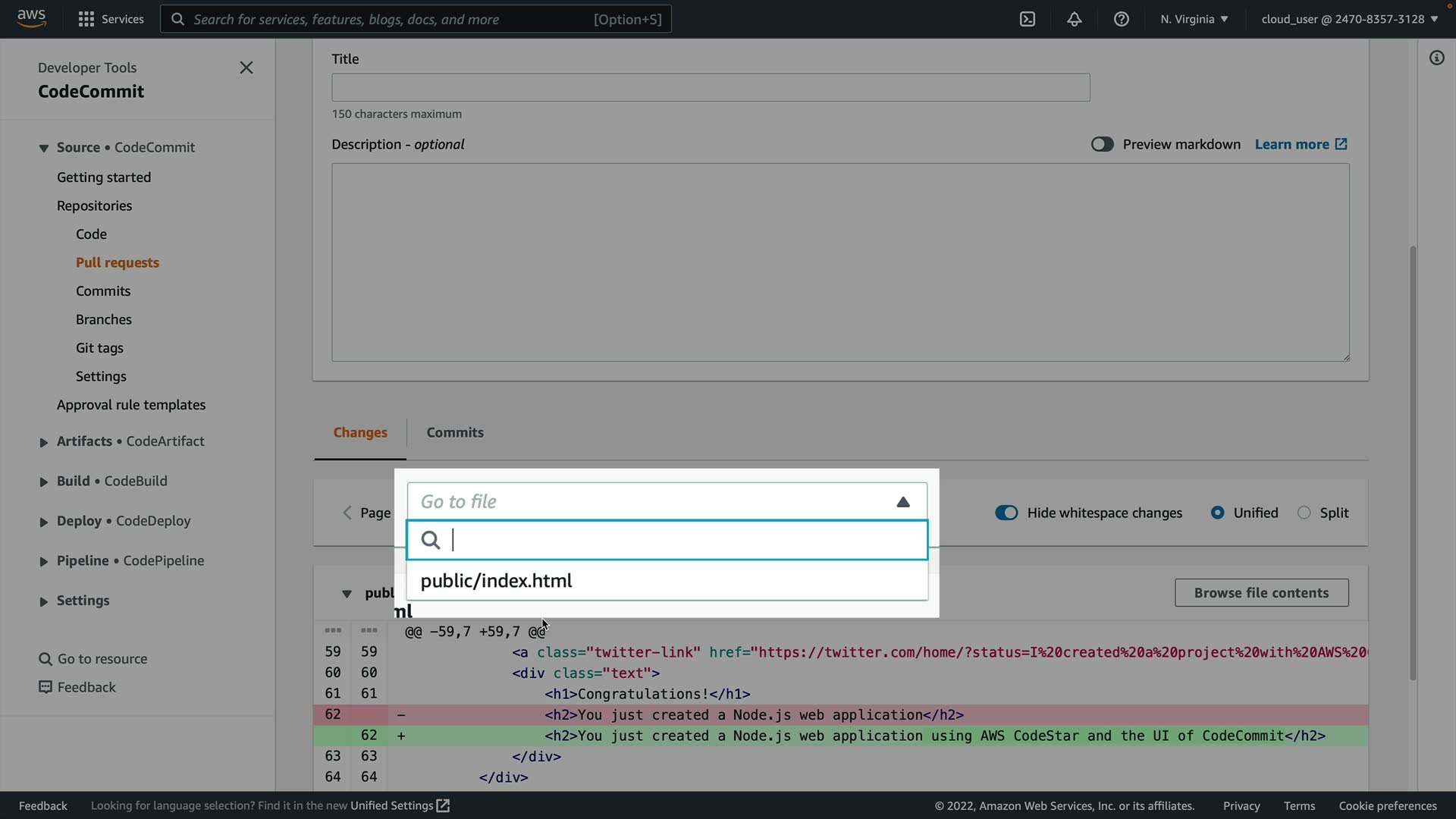The image size is (1456, 819).
Task: Switch to the Commits tab
Action: (454, 432)
